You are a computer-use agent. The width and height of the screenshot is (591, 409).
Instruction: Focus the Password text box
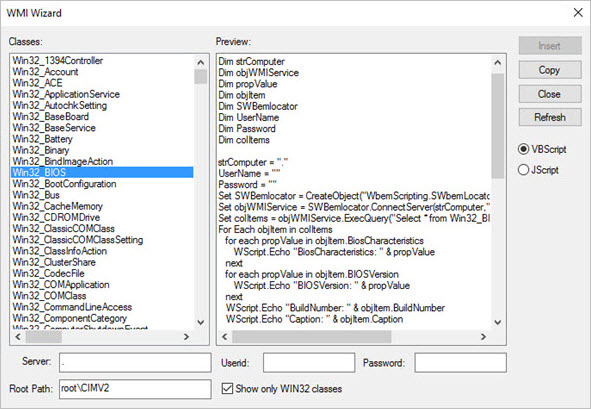coord(460,363)
